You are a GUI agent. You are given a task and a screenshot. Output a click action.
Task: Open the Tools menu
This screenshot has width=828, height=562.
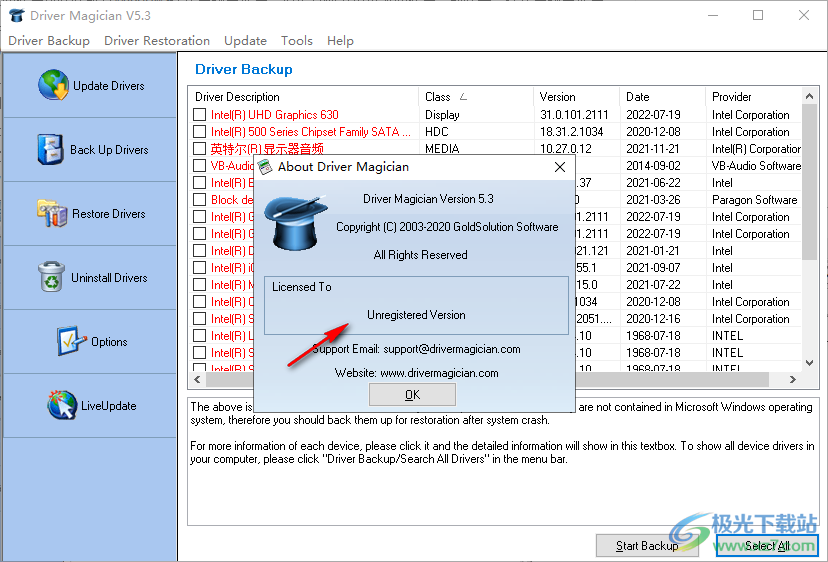tap(297, 41)
